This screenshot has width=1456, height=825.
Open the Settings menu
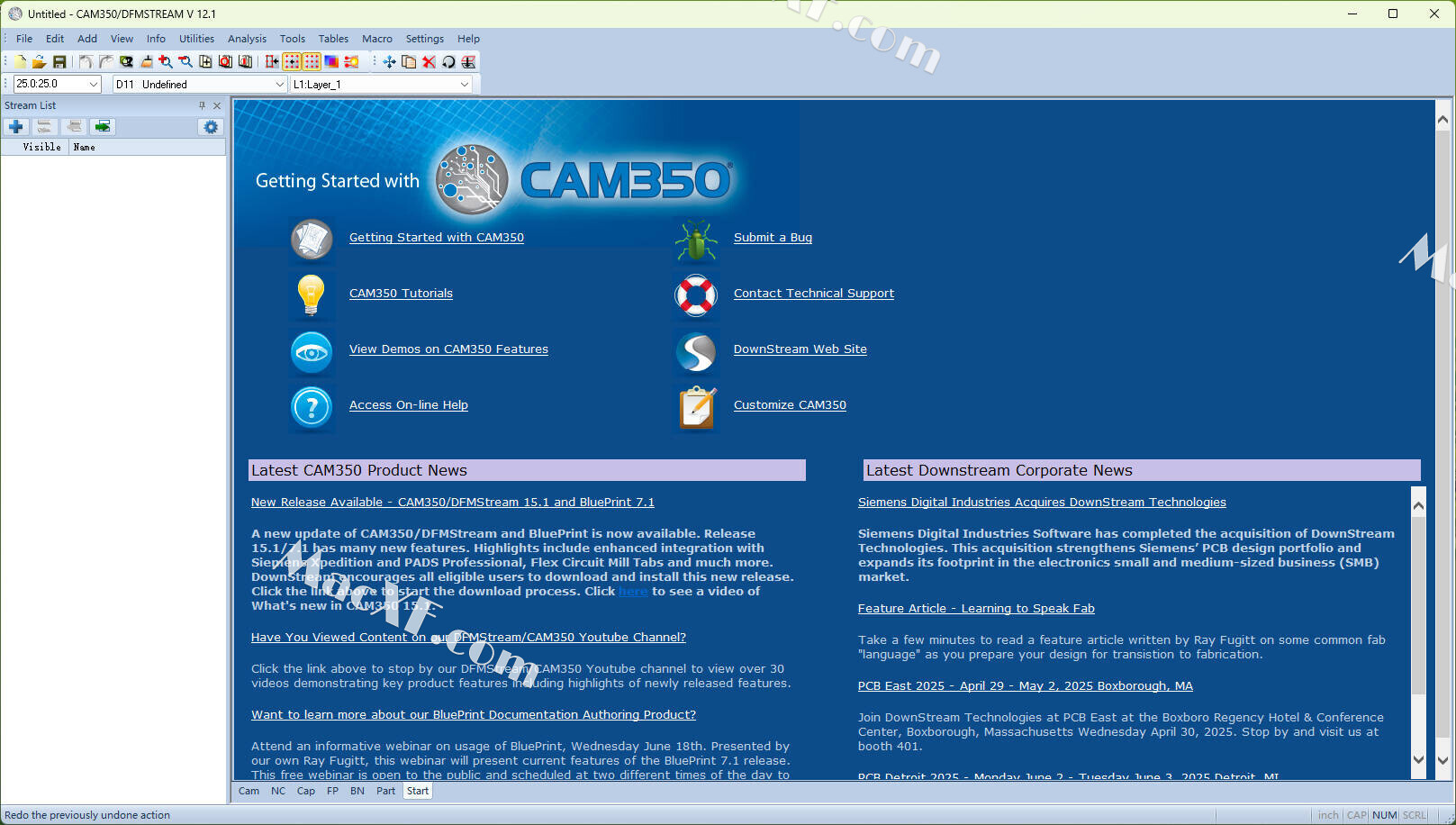[425, 39]
